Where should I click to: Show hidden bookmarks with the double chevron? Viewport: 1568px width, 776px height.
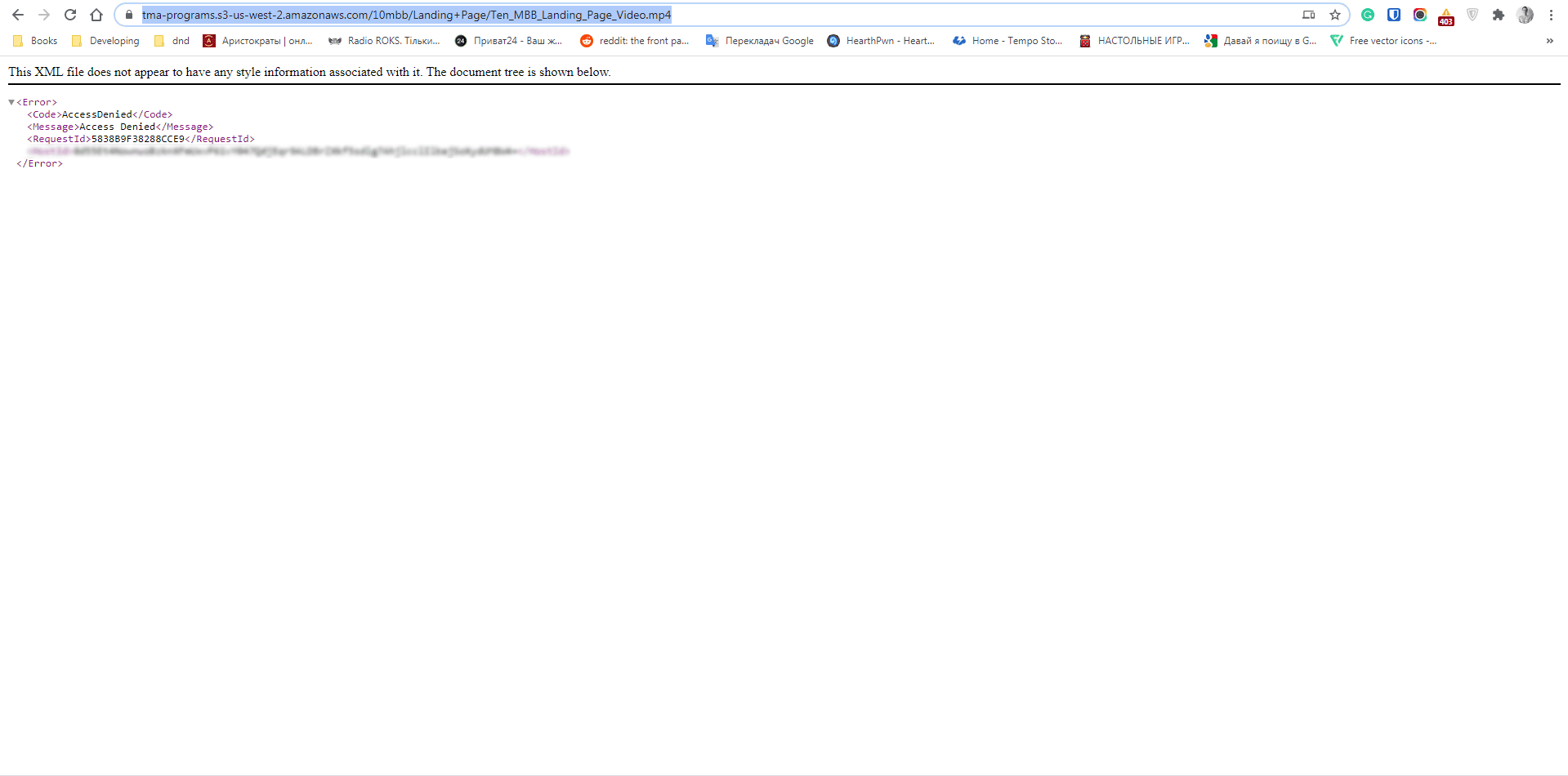pyautogui.click(x=1549, y=41)
